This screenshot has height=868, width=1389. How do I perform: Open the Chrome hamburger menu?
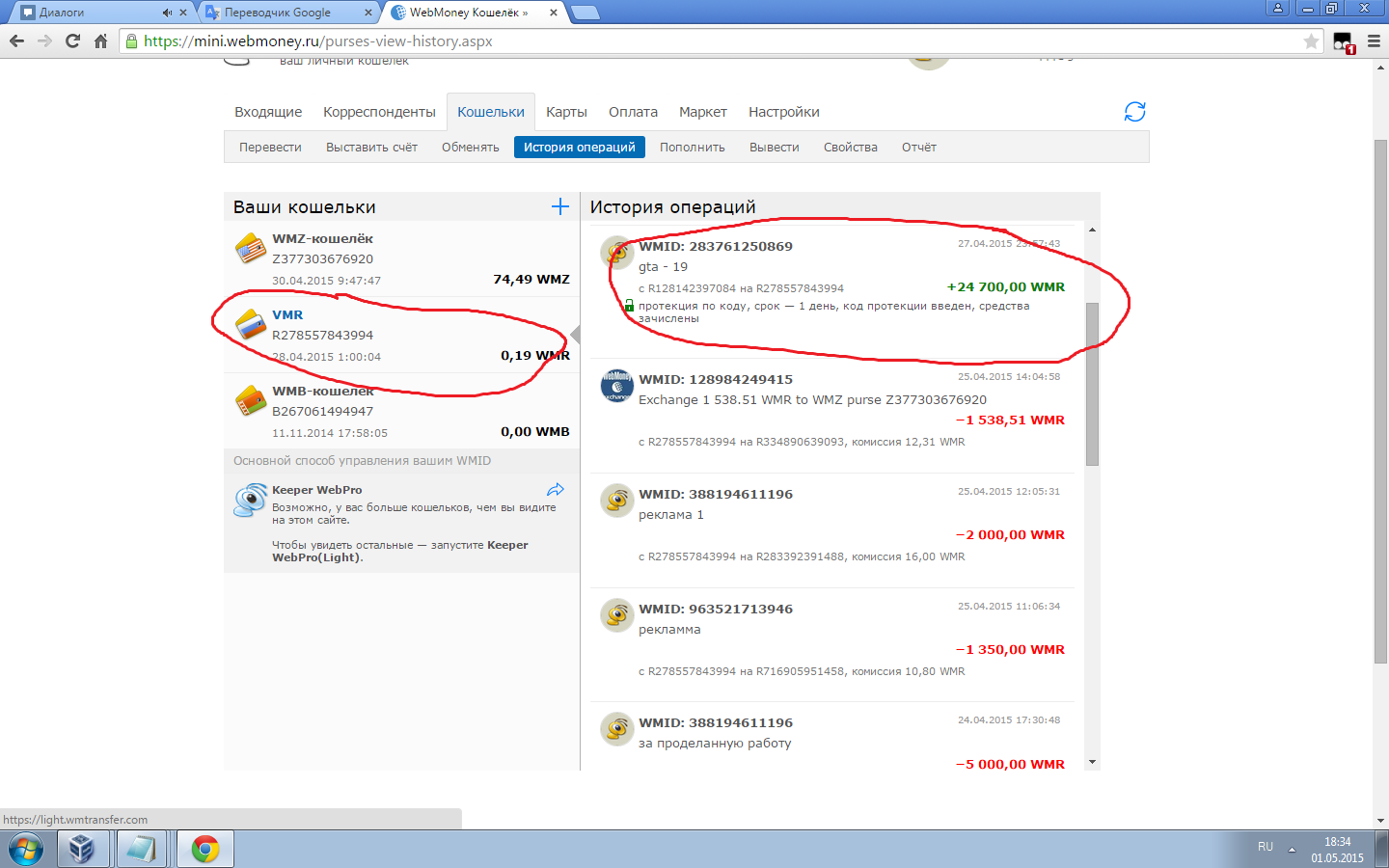point(1375,41)
